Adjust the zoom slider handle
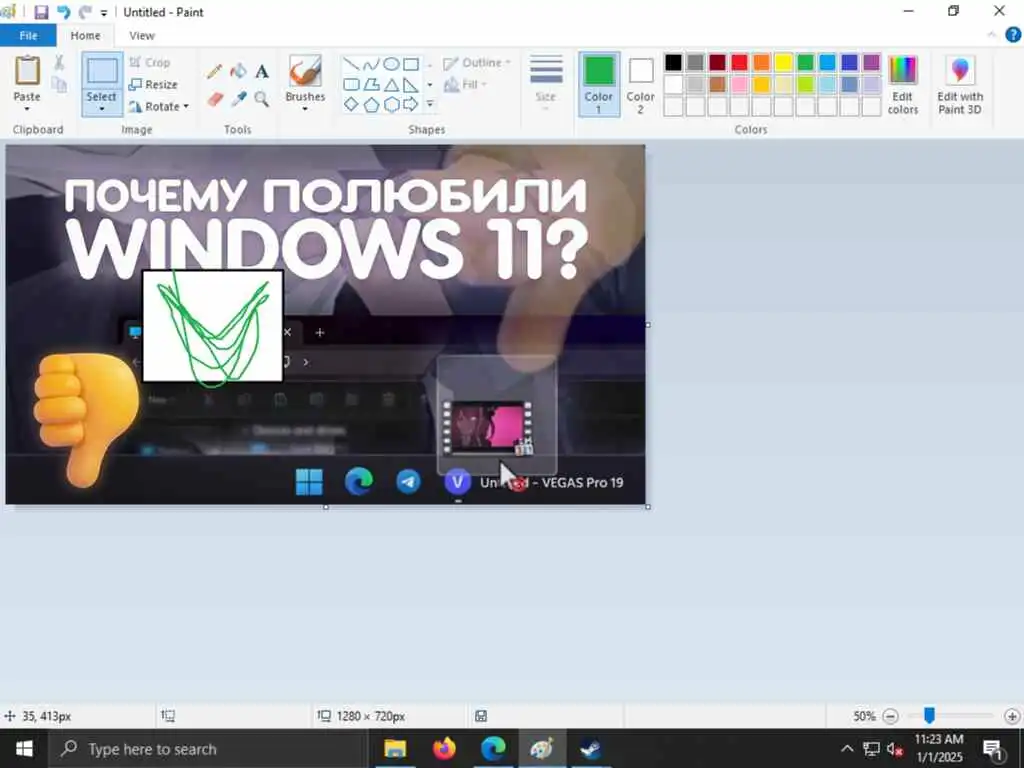This screenshot has height=768, width=1024. [929, 716]
